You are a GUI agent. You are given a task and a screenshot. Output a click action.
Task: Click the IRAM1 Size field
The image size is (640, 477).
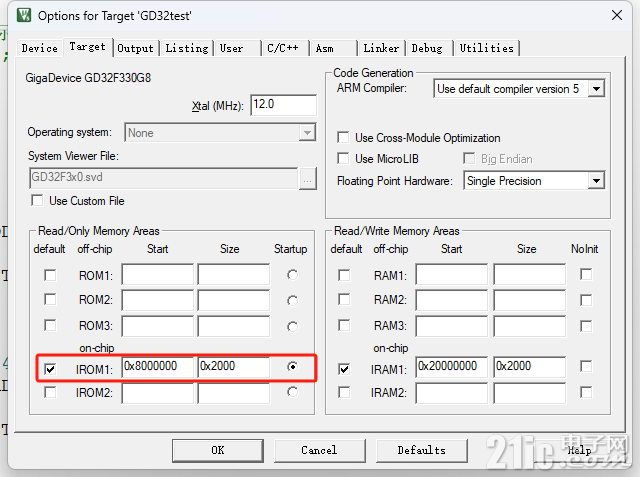point(530,367)
